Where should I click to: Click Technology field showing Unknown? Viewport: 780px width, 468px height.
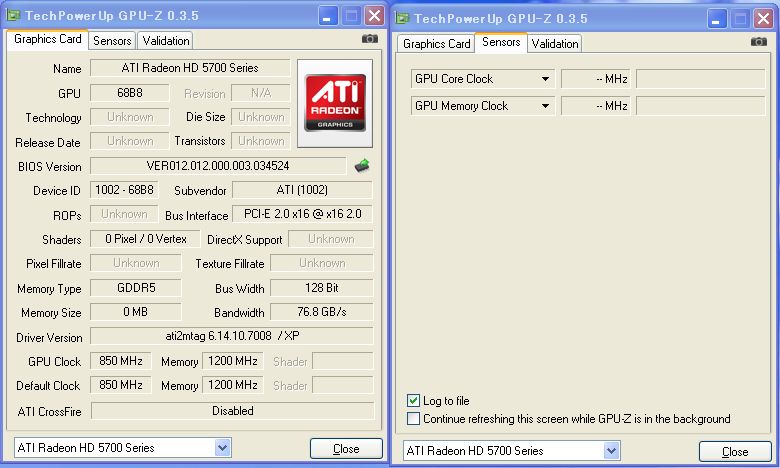[130, 117]
